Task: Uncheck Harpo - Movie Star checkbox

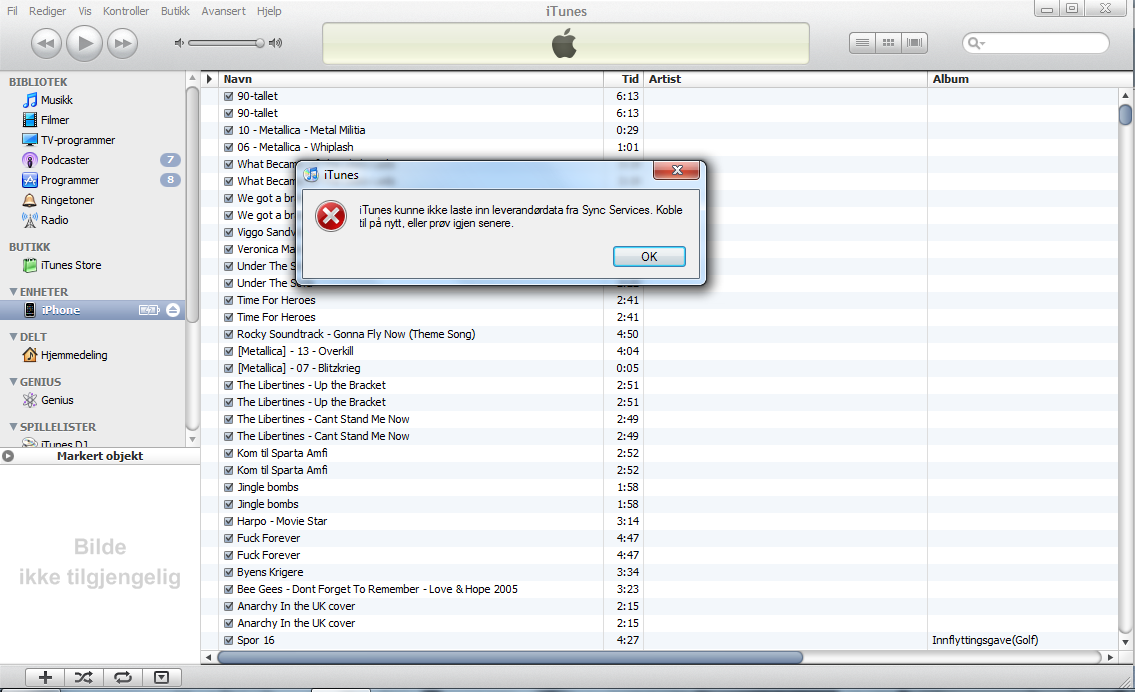Action: click(229, 521)
